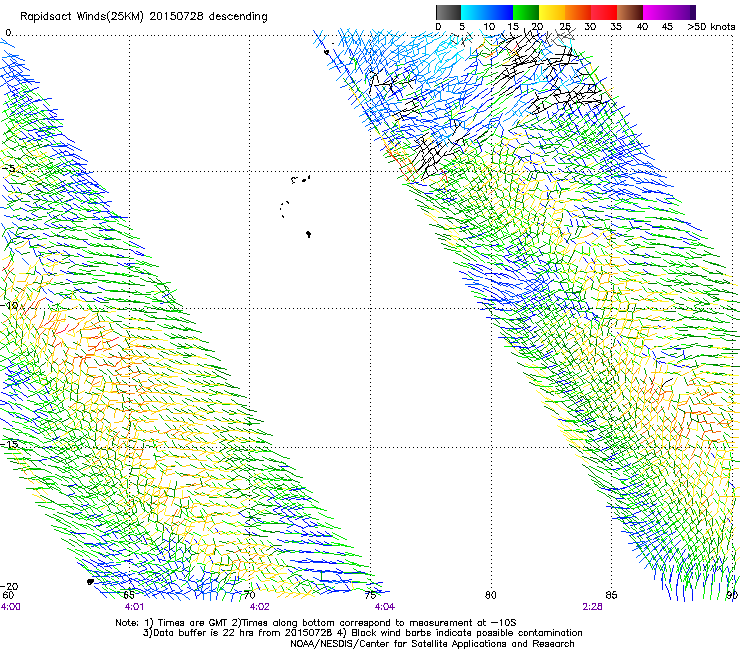Click the '10' label under the color legend
740x650 pixels.
pyautogui.click(x=489, y=27)
